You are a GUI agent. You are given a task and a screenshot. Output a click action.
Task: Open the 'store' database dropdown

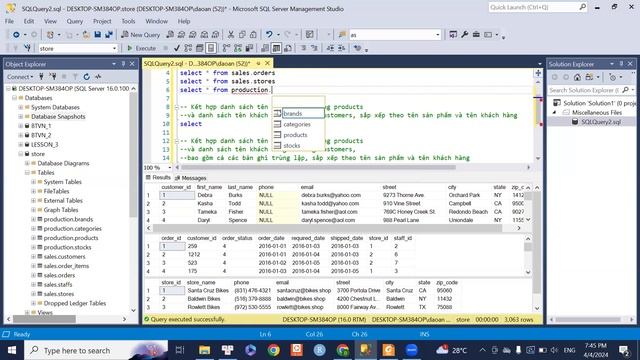point(114,48)
